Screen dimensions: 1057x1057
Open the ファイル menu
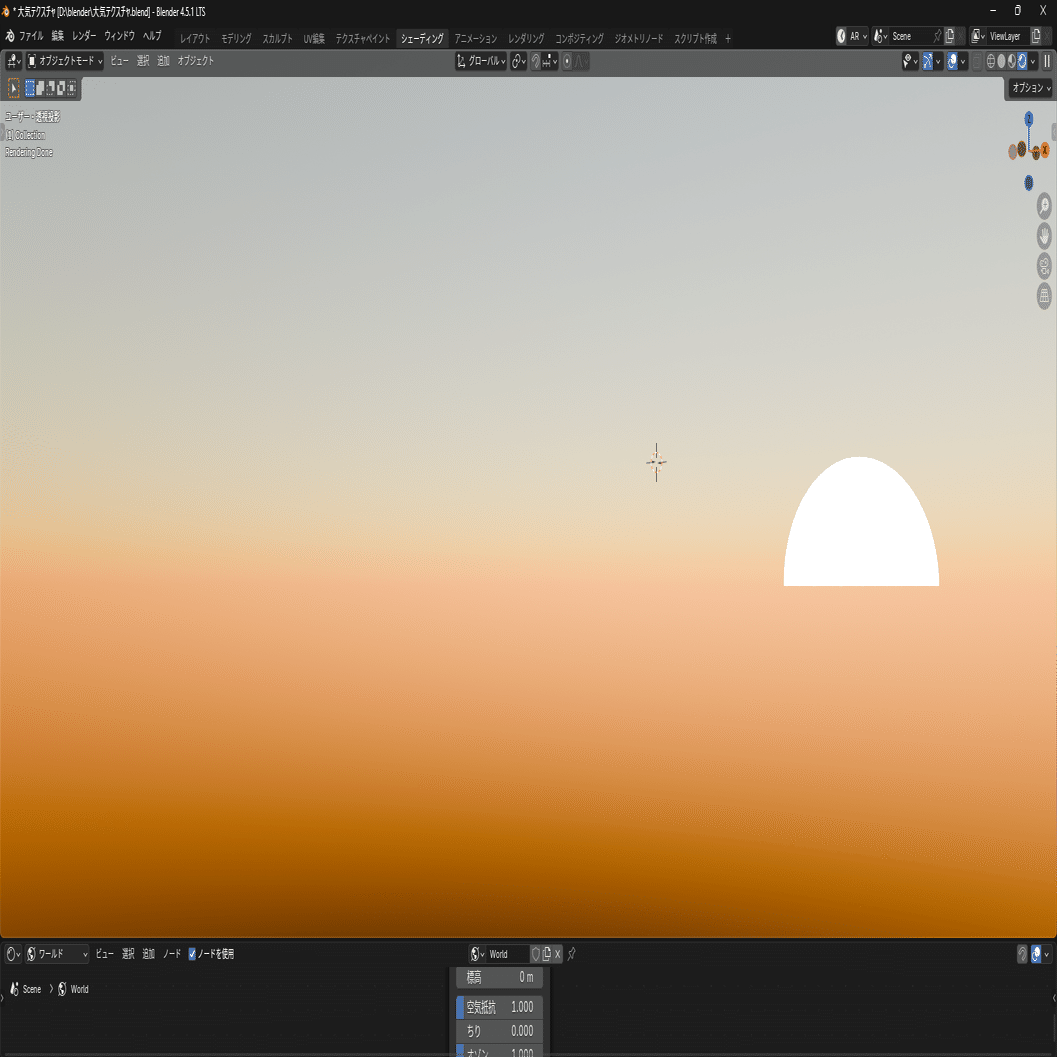(30, 36)
